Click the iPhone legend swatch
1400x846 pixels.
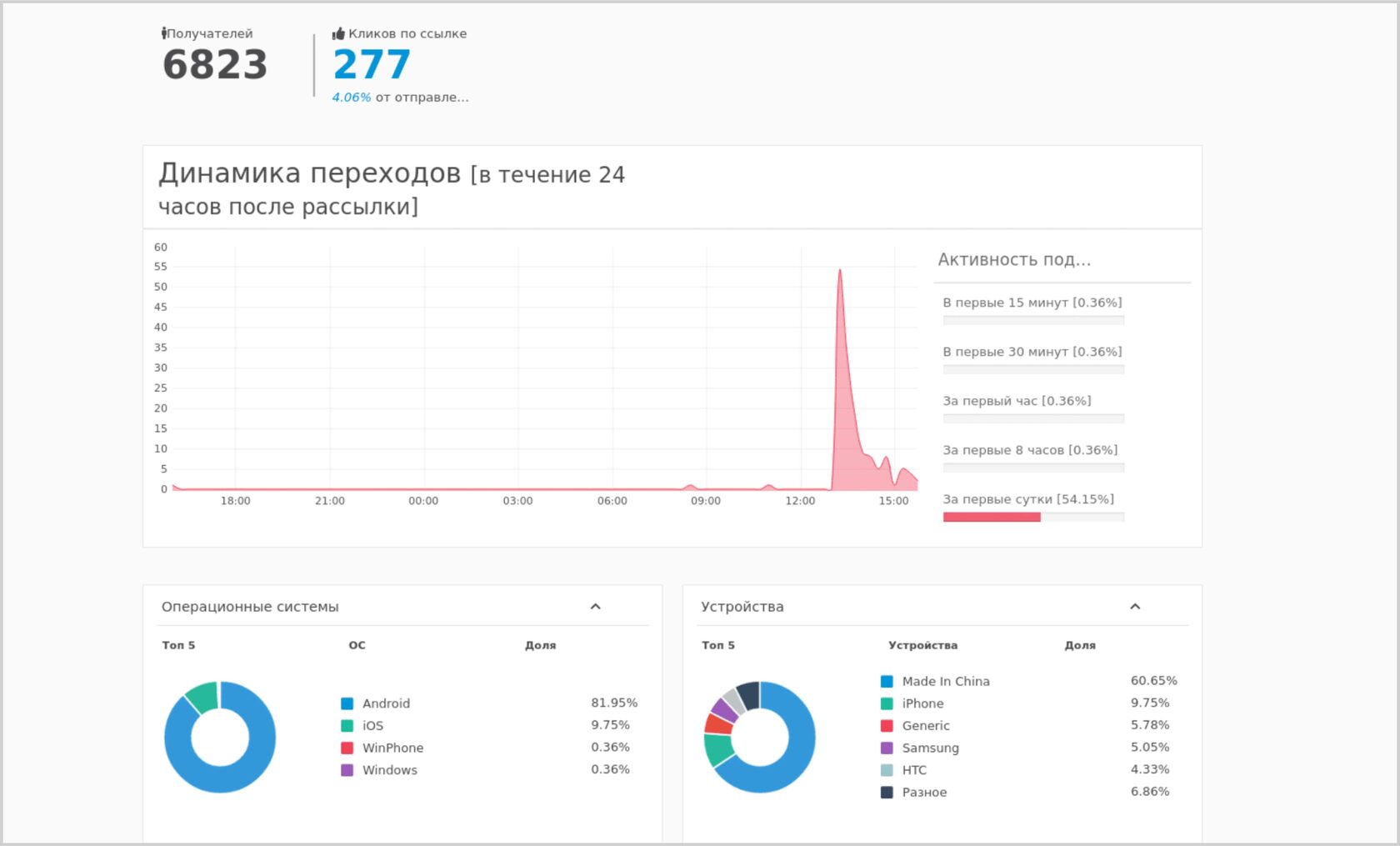tap(887, 703)
